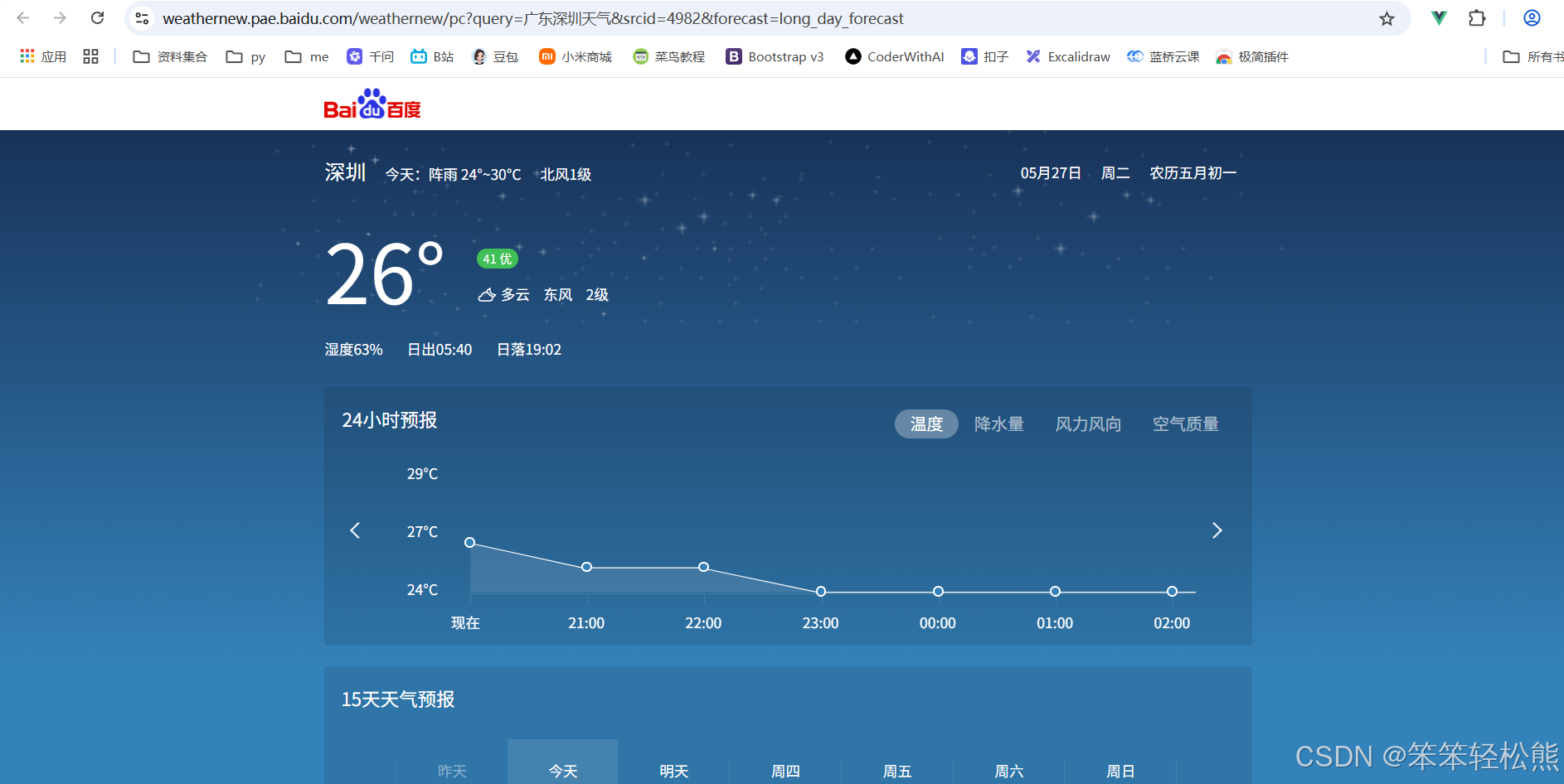Viewport: 1564px width, 784px height.
Task: Click the 00:00 data point on chart
Action: (x=938, y=592)
